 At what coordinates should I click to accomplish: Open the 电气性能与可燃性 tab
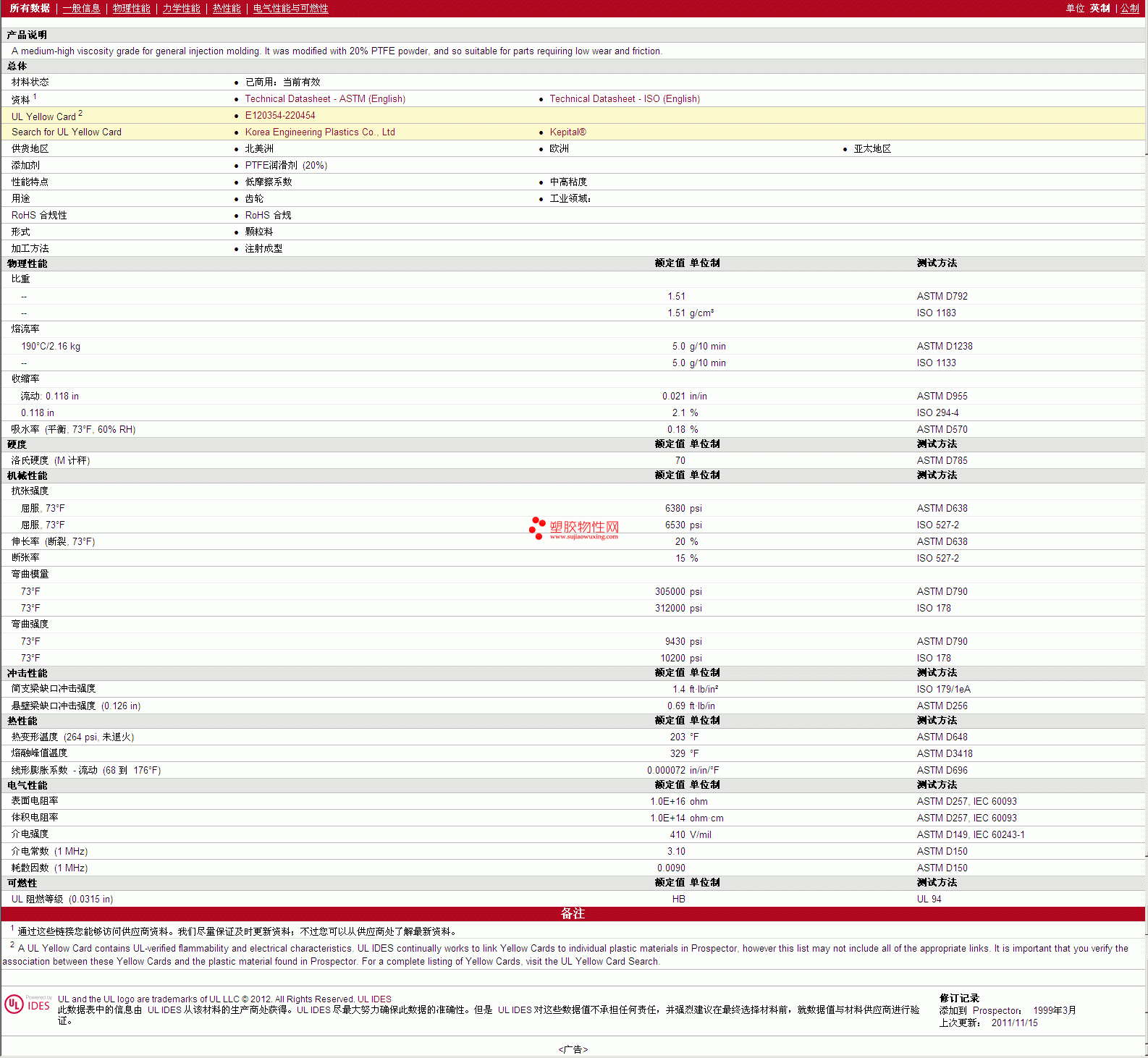click(x=291, y=9)
